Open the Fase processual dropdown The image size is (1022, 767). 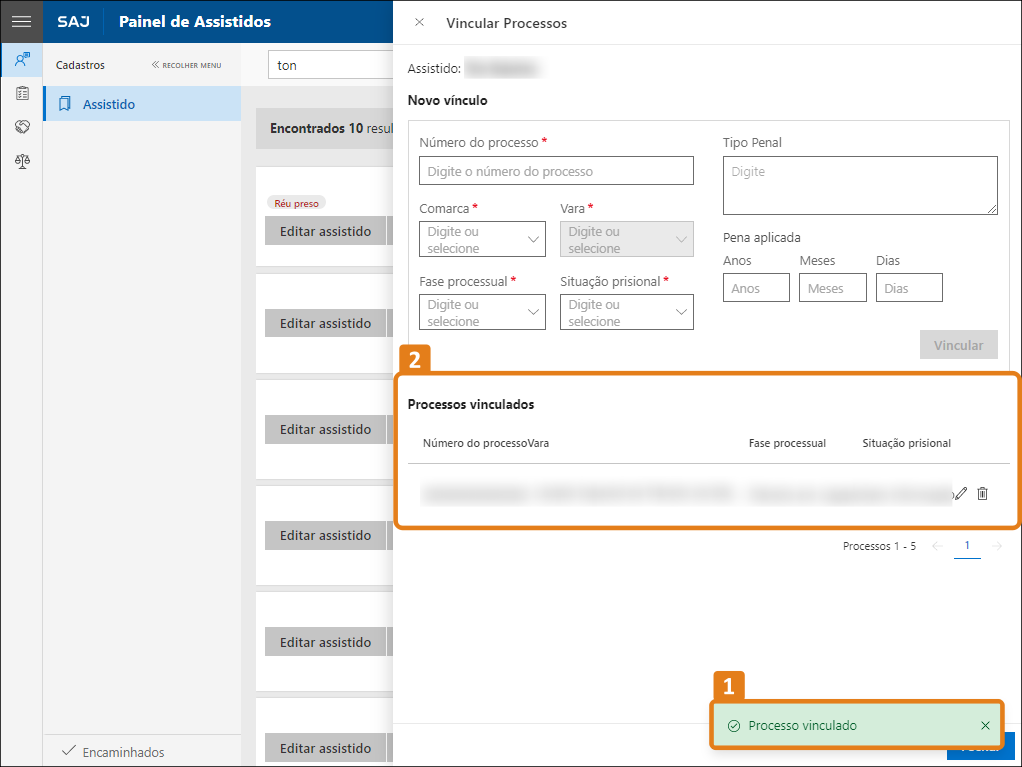482,312
